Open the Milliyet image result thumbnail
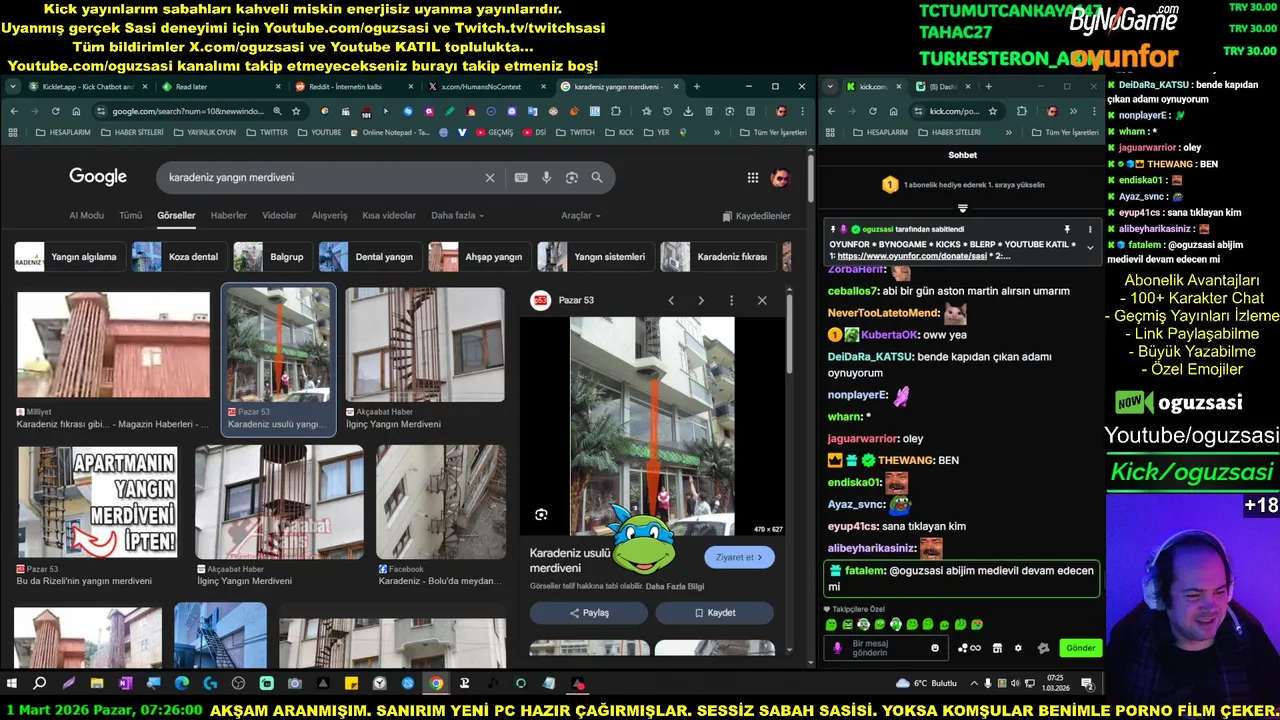The height and width of the screenshot is (720, 1280). tap(113, 345)
